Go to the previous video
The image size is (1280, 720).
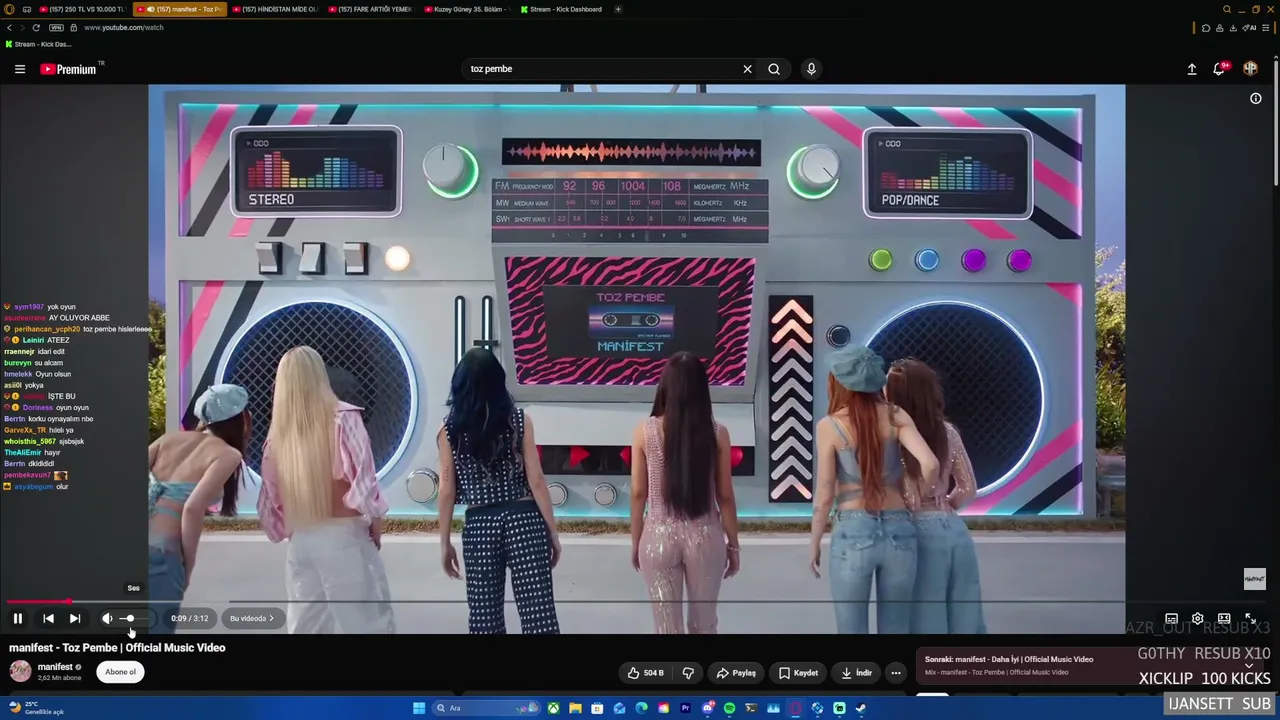(x=48, y=618)
